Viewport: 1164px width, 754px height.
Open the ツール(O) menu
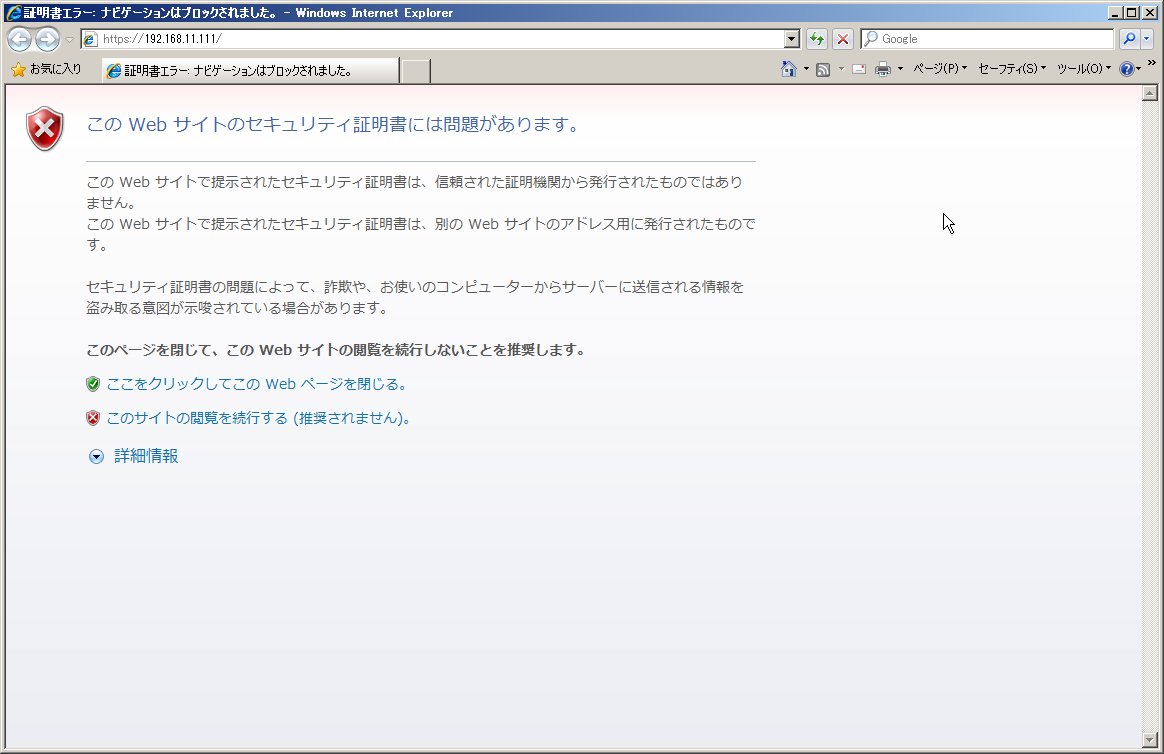1083,69
